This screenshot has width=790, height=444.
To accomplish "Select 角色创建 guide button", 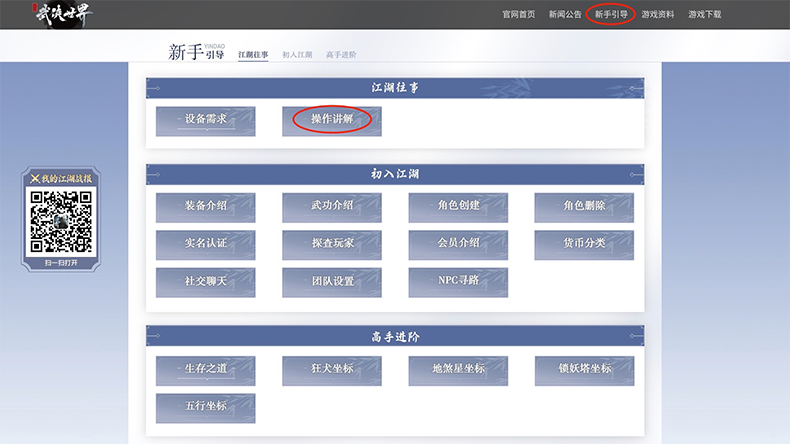I will pos(458,206).
